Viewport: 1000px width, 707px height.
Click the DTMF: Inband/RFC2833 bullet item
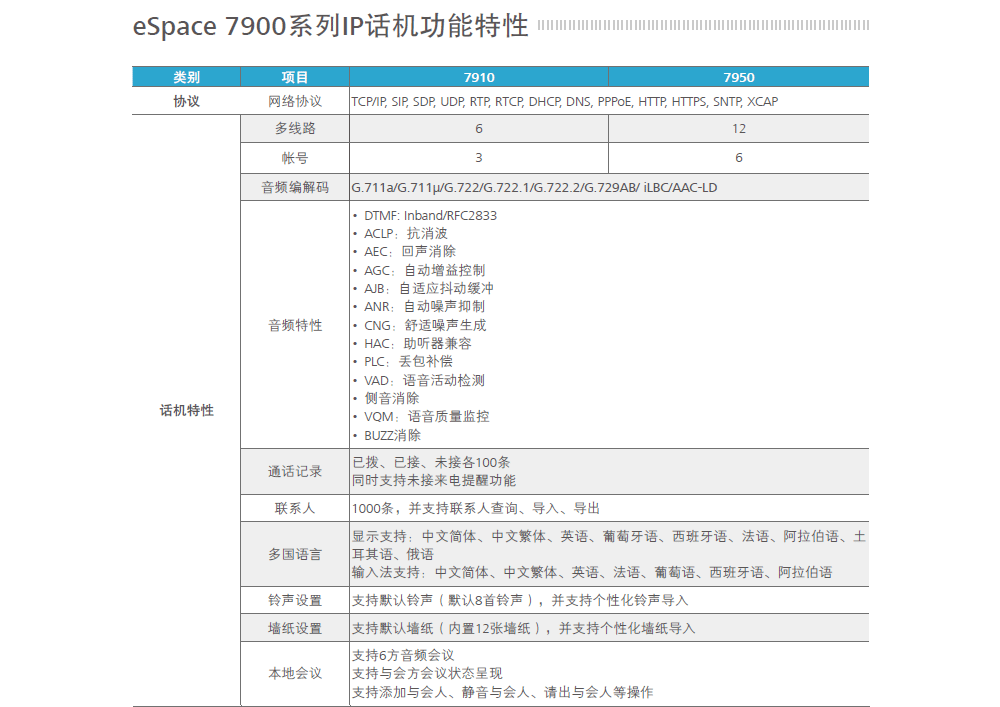tap(430, 215)
